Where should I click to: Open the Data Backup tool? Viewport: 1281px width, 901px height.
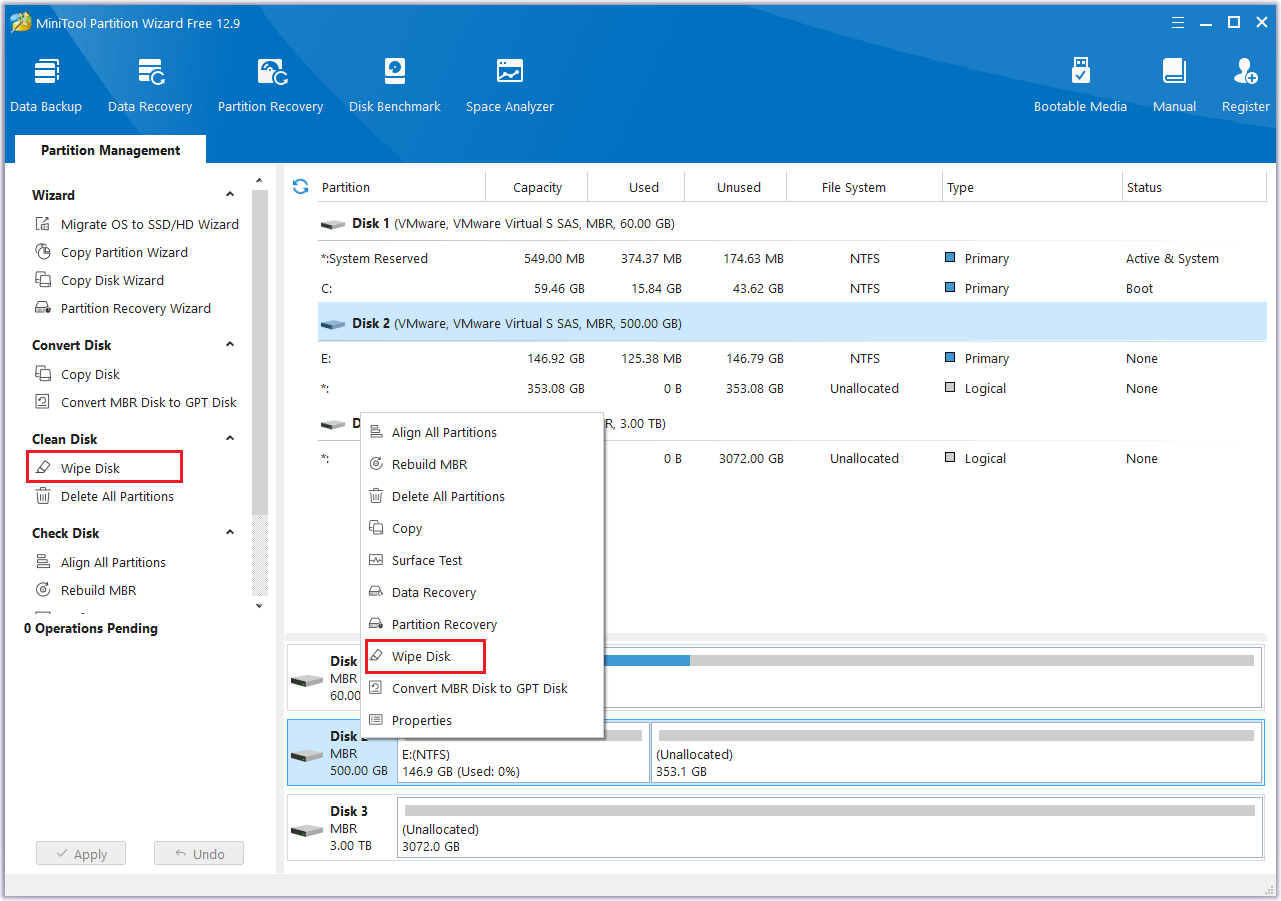click(46, 86)
